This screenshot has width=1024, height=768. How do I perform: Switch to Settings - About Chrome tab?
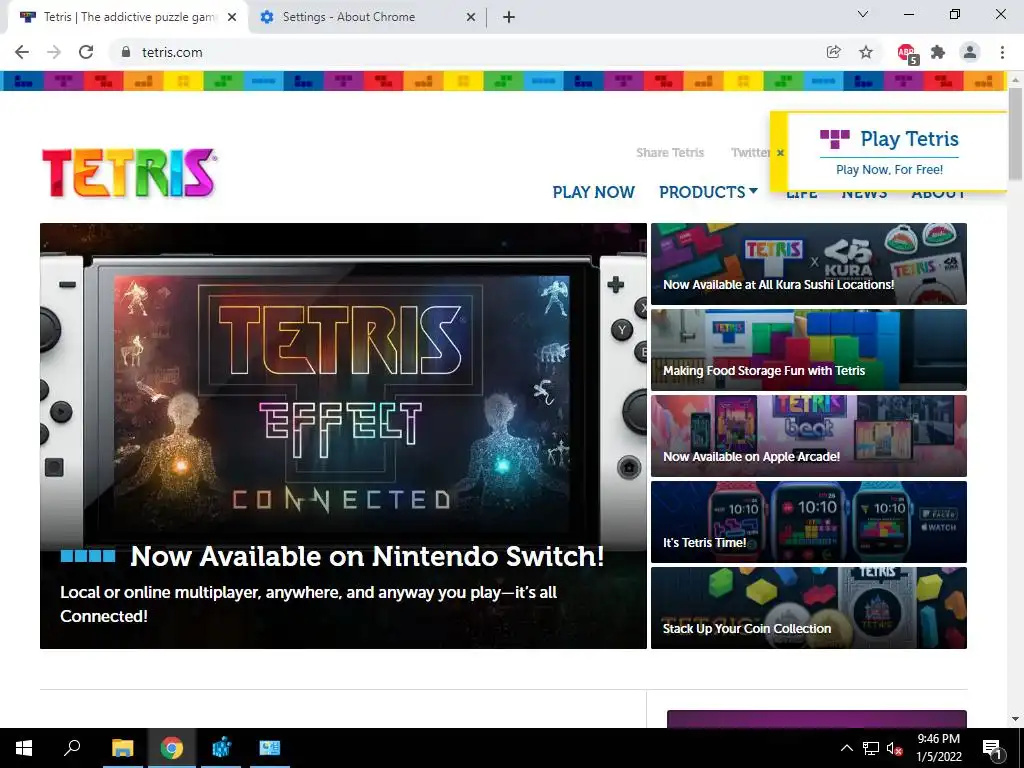click(x=368, y=17)
